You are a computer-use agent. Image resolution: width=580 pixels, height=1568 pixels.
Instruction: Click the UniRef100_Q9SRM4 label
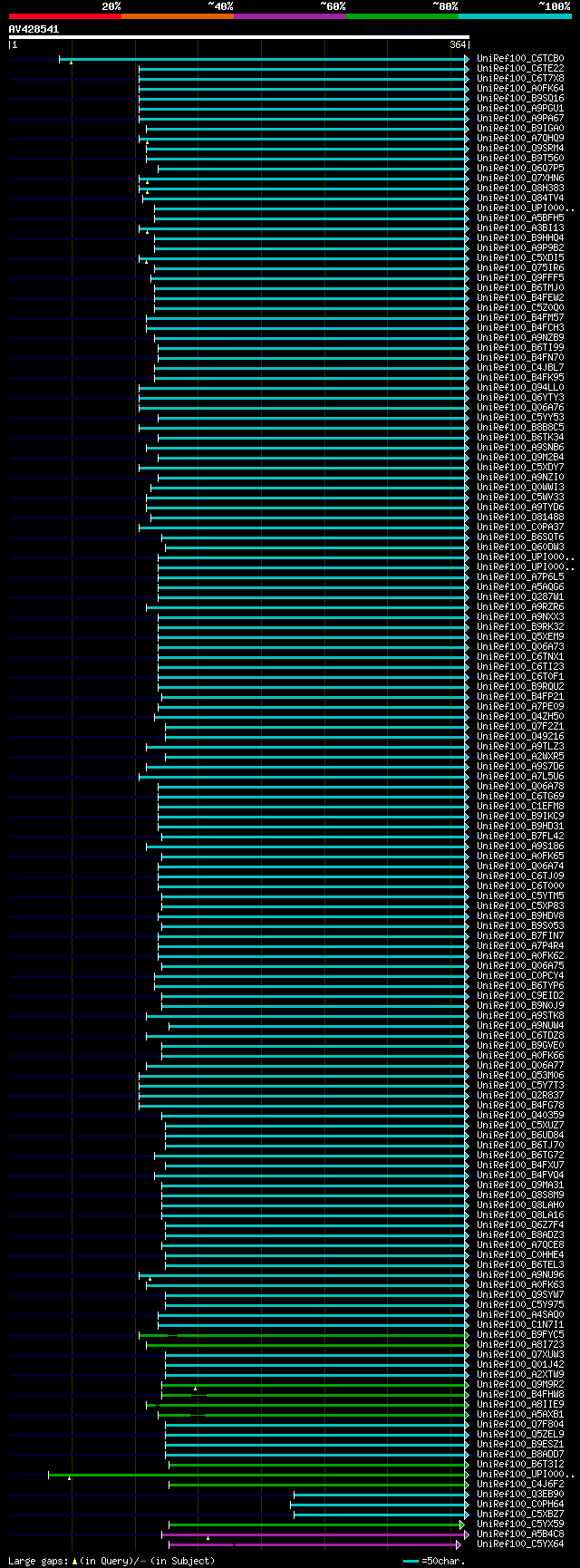click(x=520, y=149)
